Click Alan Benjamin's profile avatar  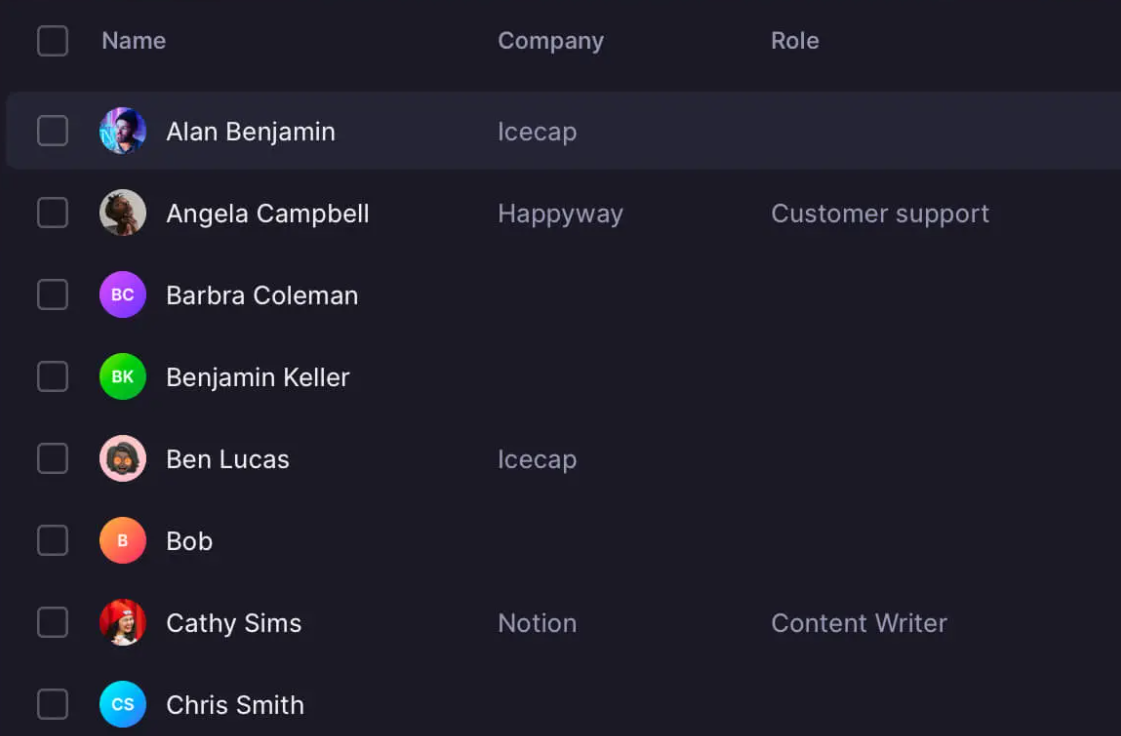point(123,131)
